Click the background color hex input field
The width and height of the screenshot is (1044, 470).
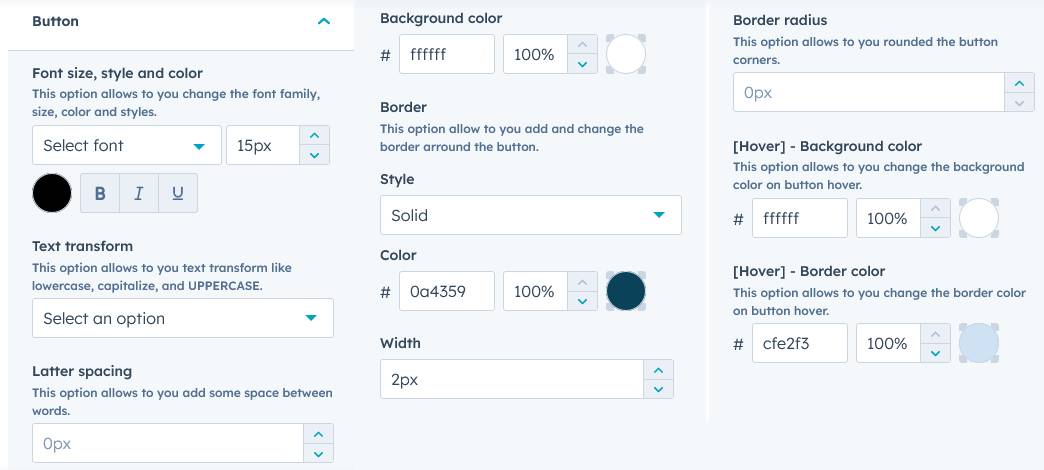point(446,54)
